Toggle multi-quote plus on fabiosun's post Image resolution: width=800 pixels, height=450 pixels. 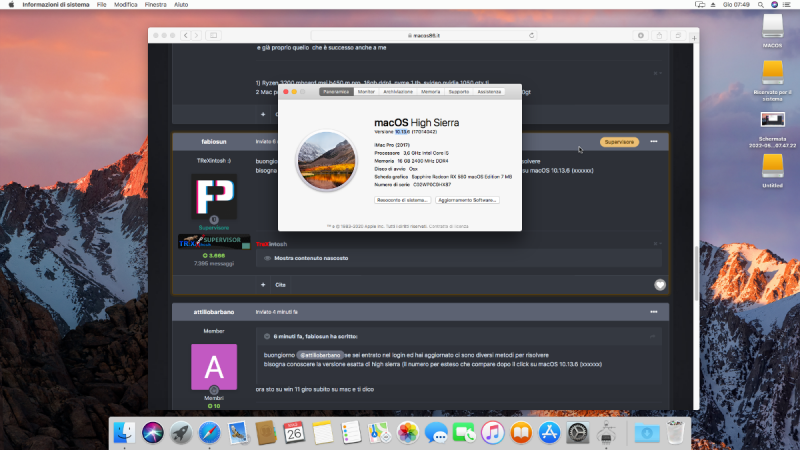pos(263,285)
